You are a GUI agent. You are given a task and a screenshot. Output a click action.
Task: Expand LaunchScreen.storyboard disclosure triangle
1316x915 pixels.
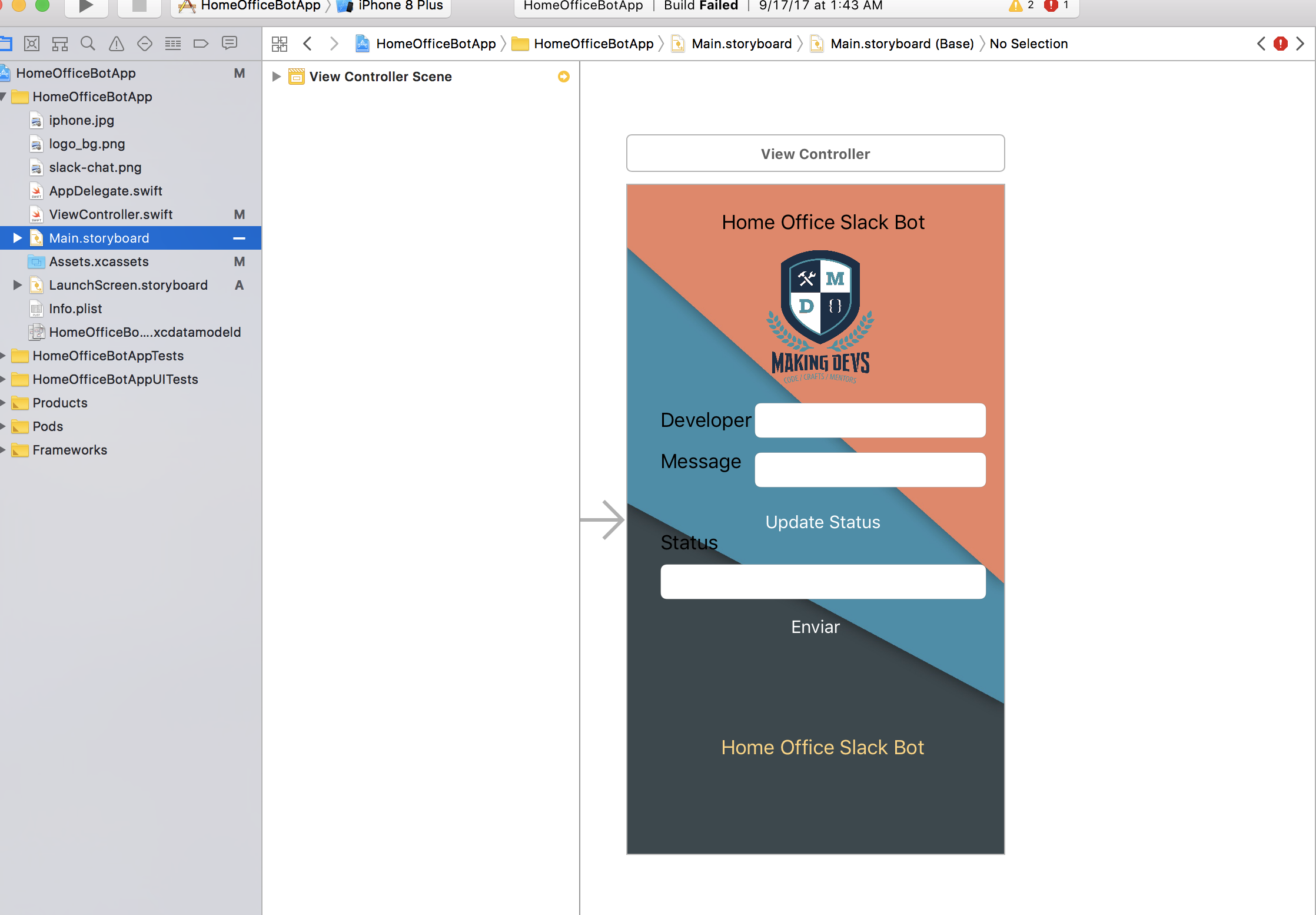click(18, 285)
